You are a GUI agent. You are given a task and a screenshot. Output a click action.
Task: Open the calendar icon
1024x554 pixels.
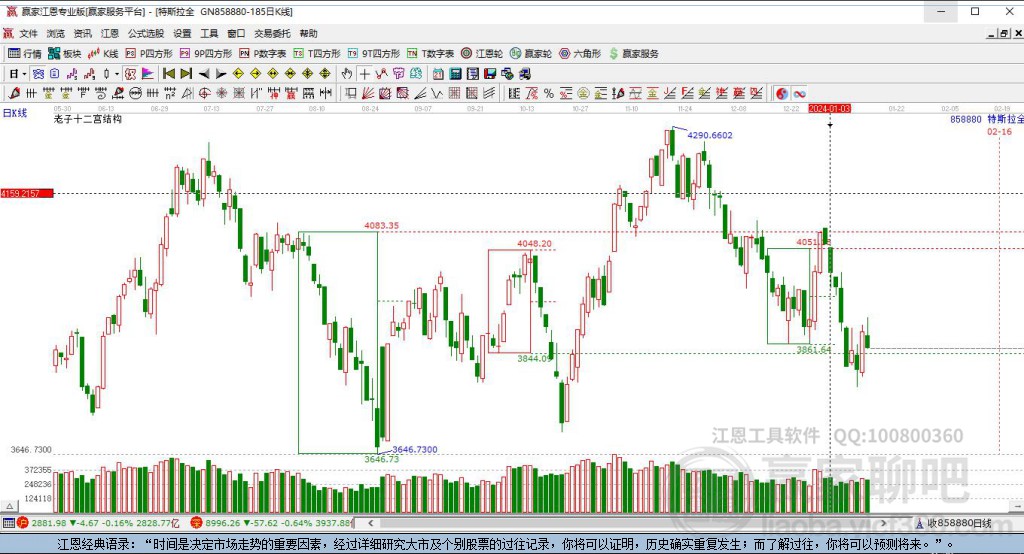click(438, 74)
